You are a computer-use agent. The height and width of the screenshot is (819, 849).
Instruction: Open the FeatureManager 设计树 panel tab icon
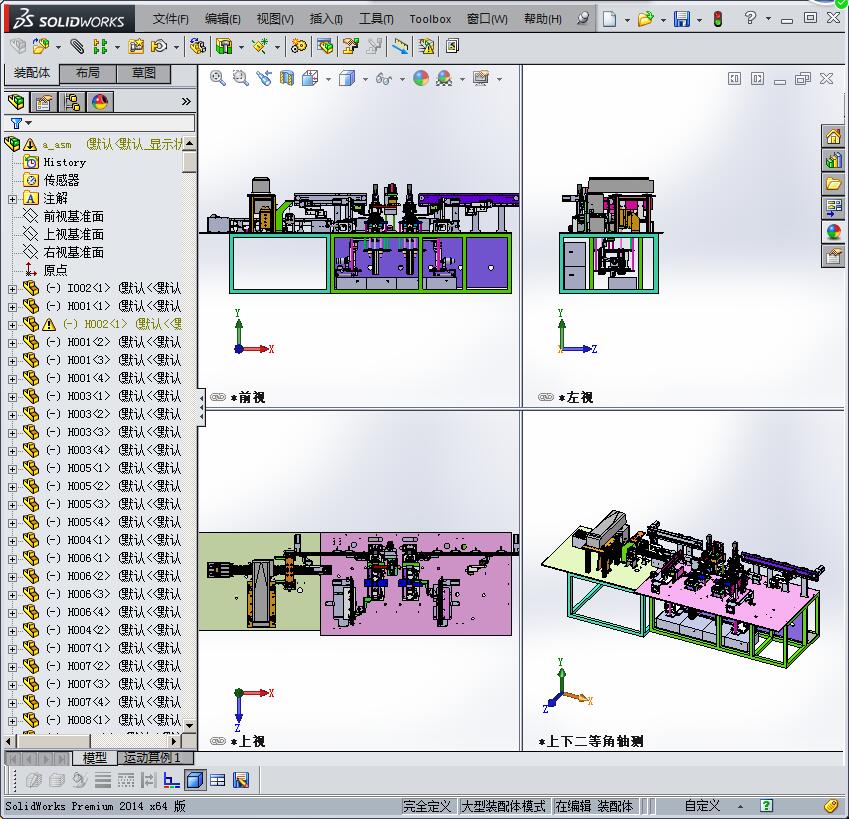click(14, 101)
